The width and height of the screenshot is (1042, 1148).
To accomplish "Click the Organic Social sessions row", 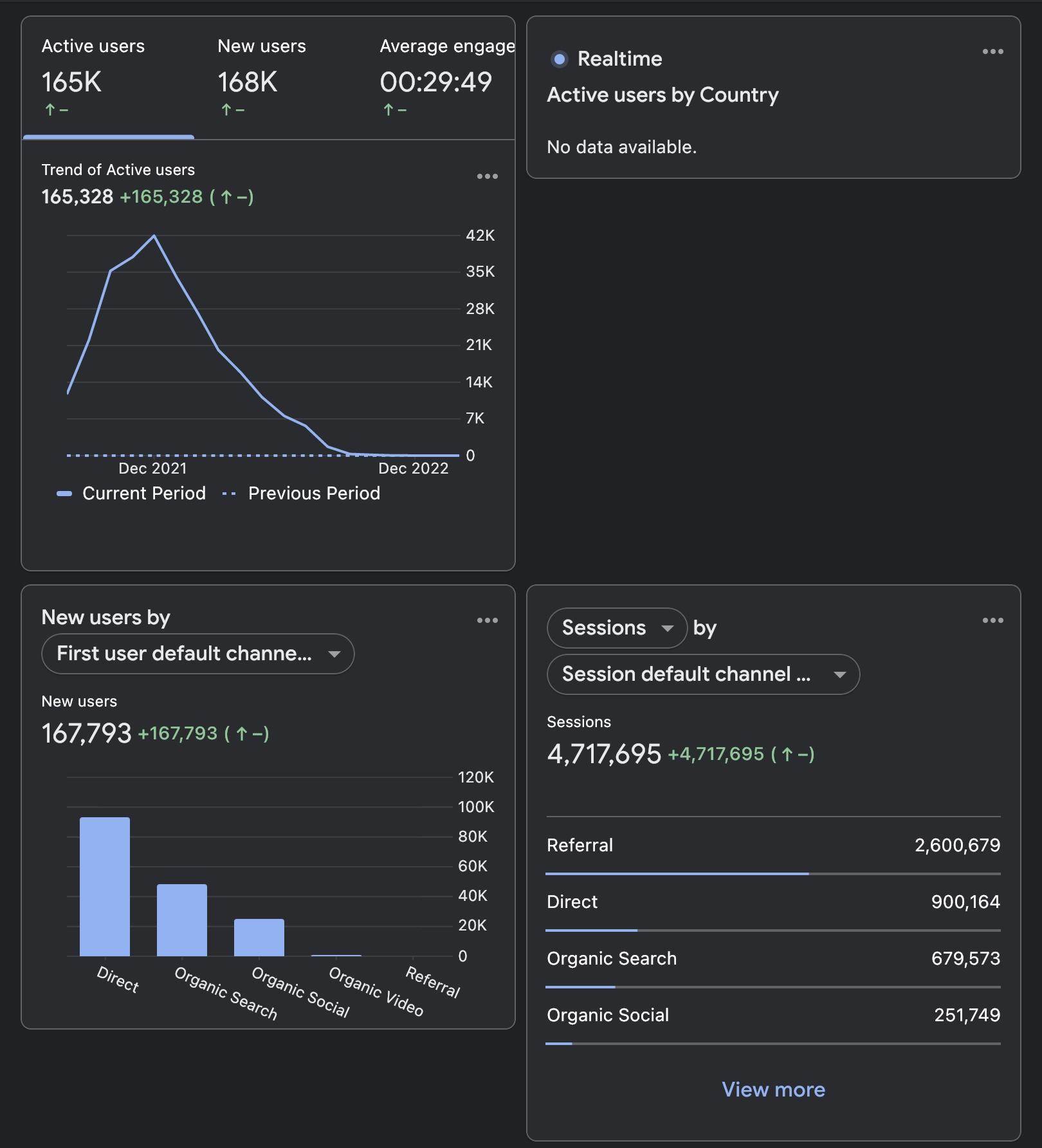I will pos(773,1015).
